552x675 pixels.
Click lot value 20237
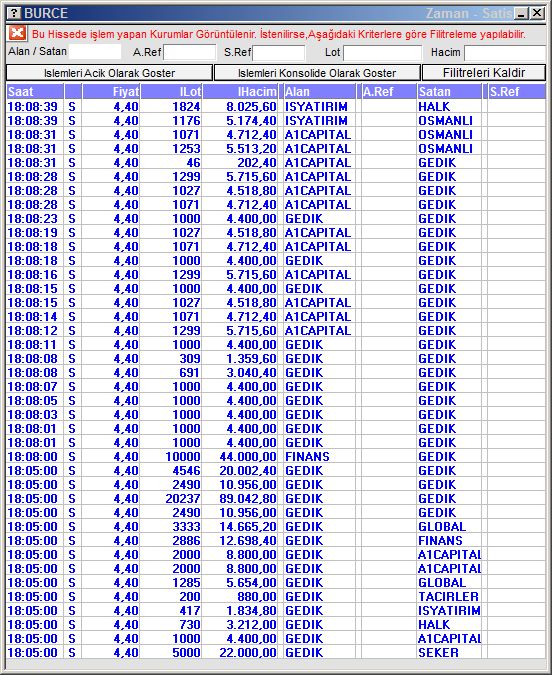183,499
